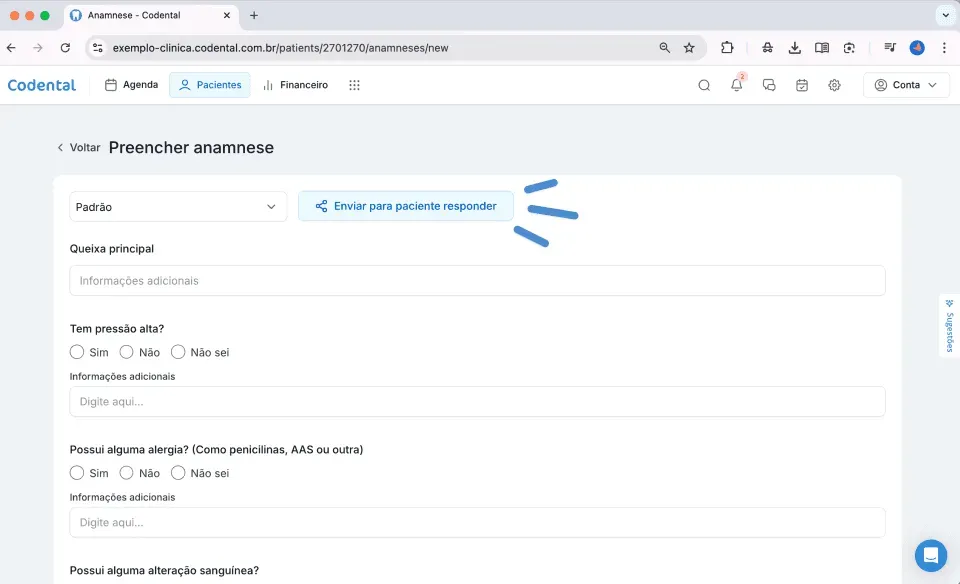Open the browser downloads icon
960x584 pixels.
pyautogui.click(x=795, y=48)
